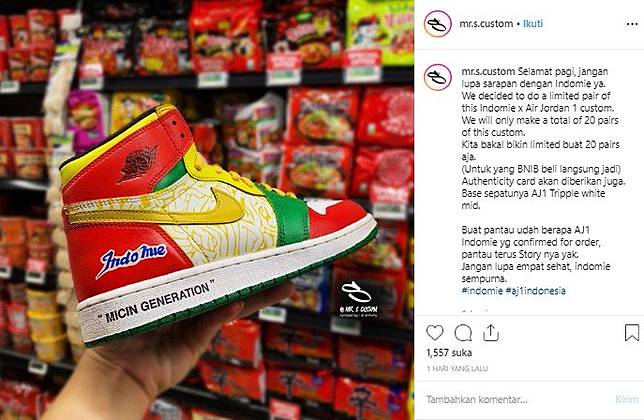Open comments via the speech bubble icon
This screenshot has width=644, height=420.
pos(463,333)
